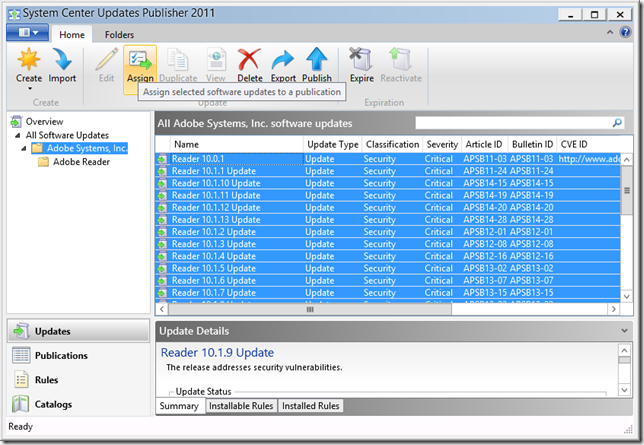This screenshot has width=644, height=445.
Task: Select the Installed Rules tab
Action: tap(310, 406)
